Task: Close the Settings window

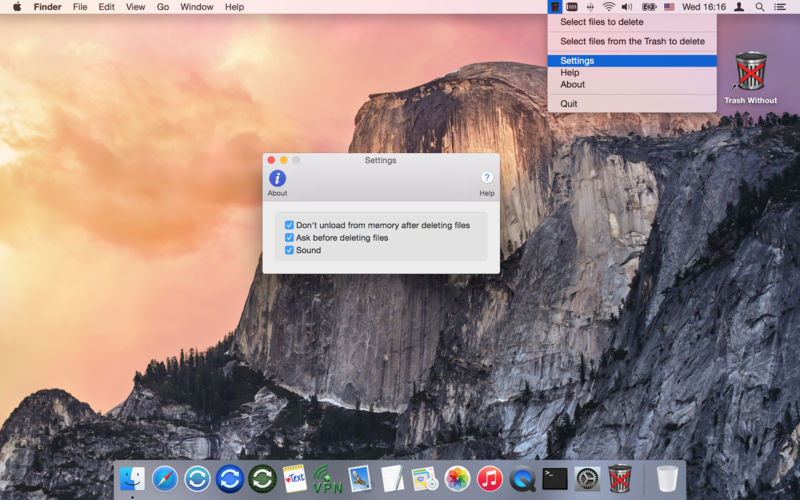Action: pos(271,160)
